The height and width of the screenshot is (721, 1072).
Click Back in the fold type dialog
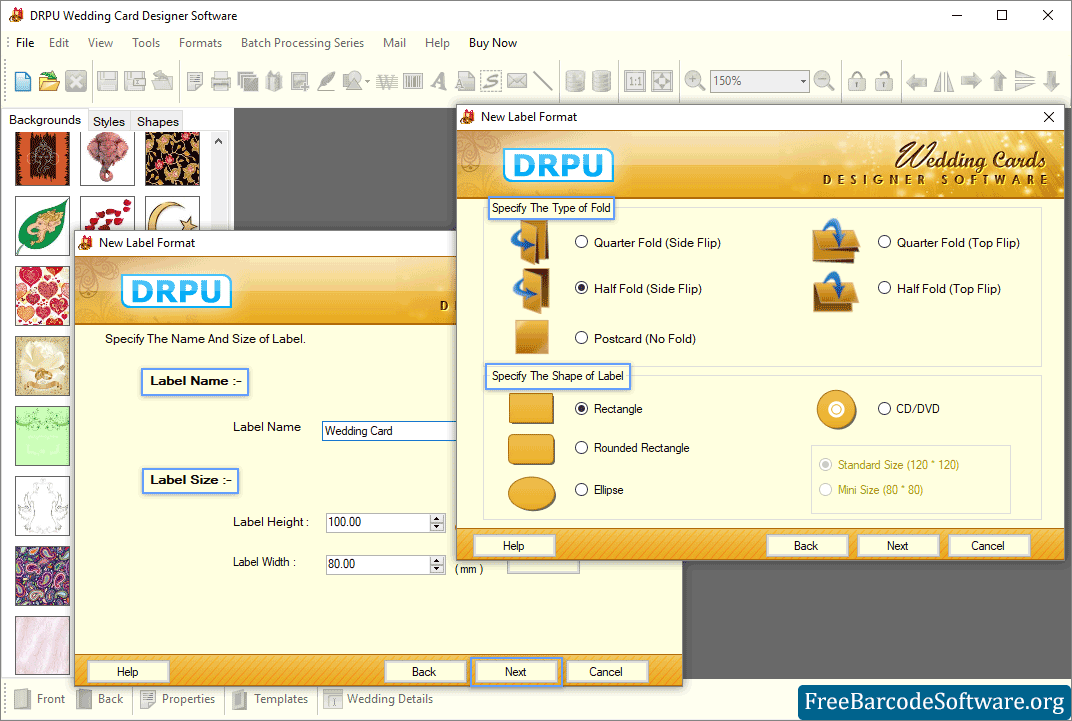pyautogui.click(x=806, y=545)
